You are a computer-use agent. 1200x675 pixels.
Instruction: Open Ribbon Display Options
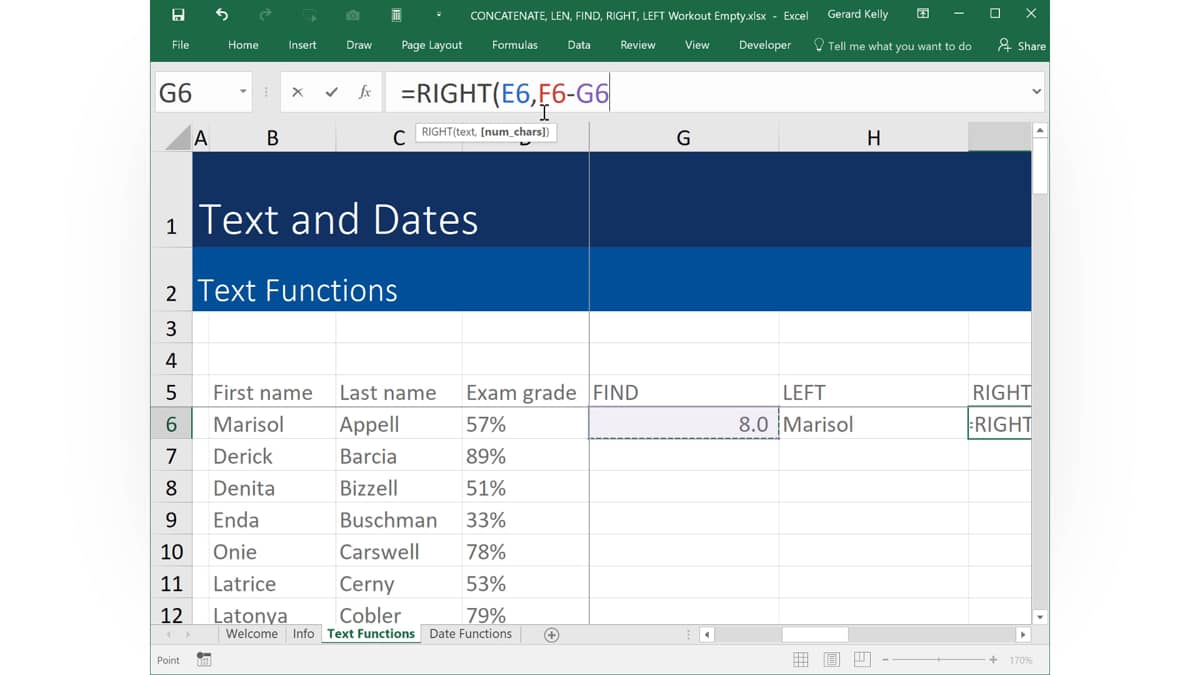922,14
